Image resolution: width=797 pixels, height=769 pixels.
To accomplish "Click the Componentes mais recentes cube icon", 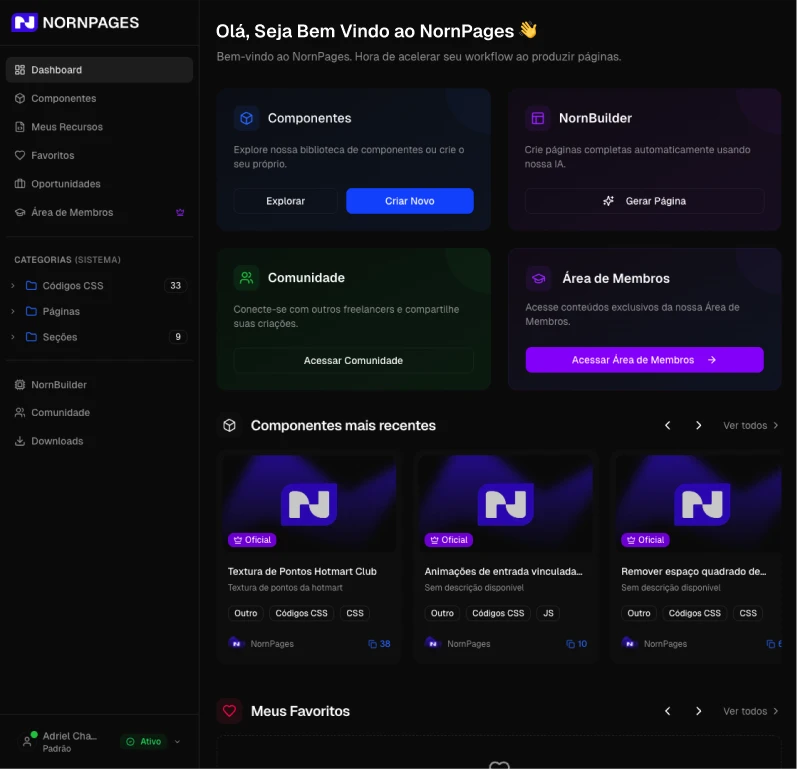I will pyautogui.click(x=229, y=425).
